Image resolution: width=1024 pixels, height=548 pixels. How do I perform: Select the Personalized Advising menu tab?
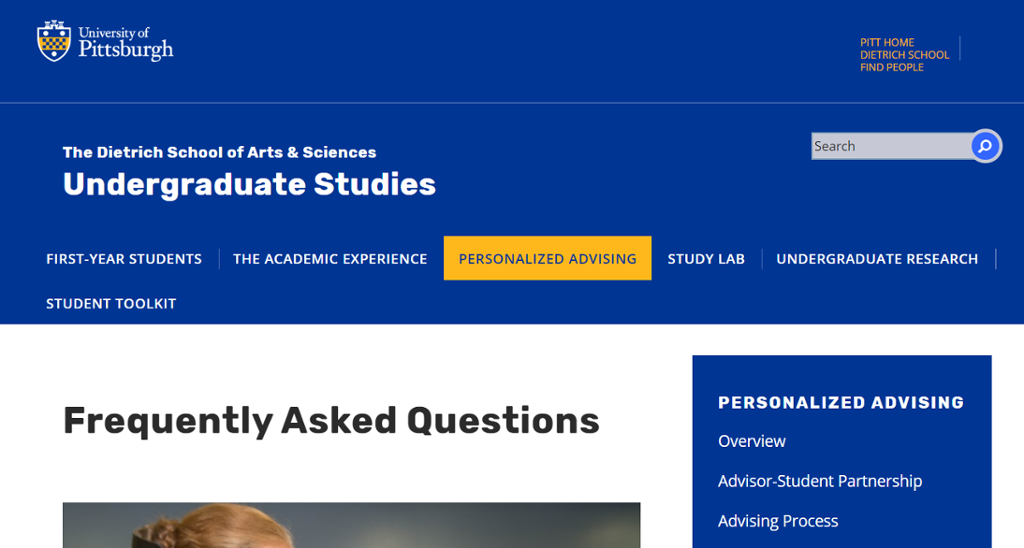click(x=547, y=259)
